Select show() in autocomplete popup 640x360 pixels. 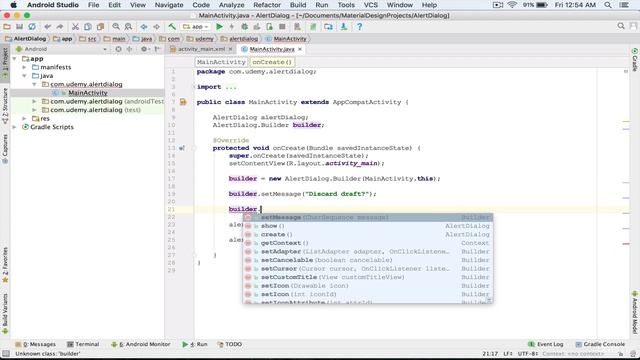click(368, 226)
